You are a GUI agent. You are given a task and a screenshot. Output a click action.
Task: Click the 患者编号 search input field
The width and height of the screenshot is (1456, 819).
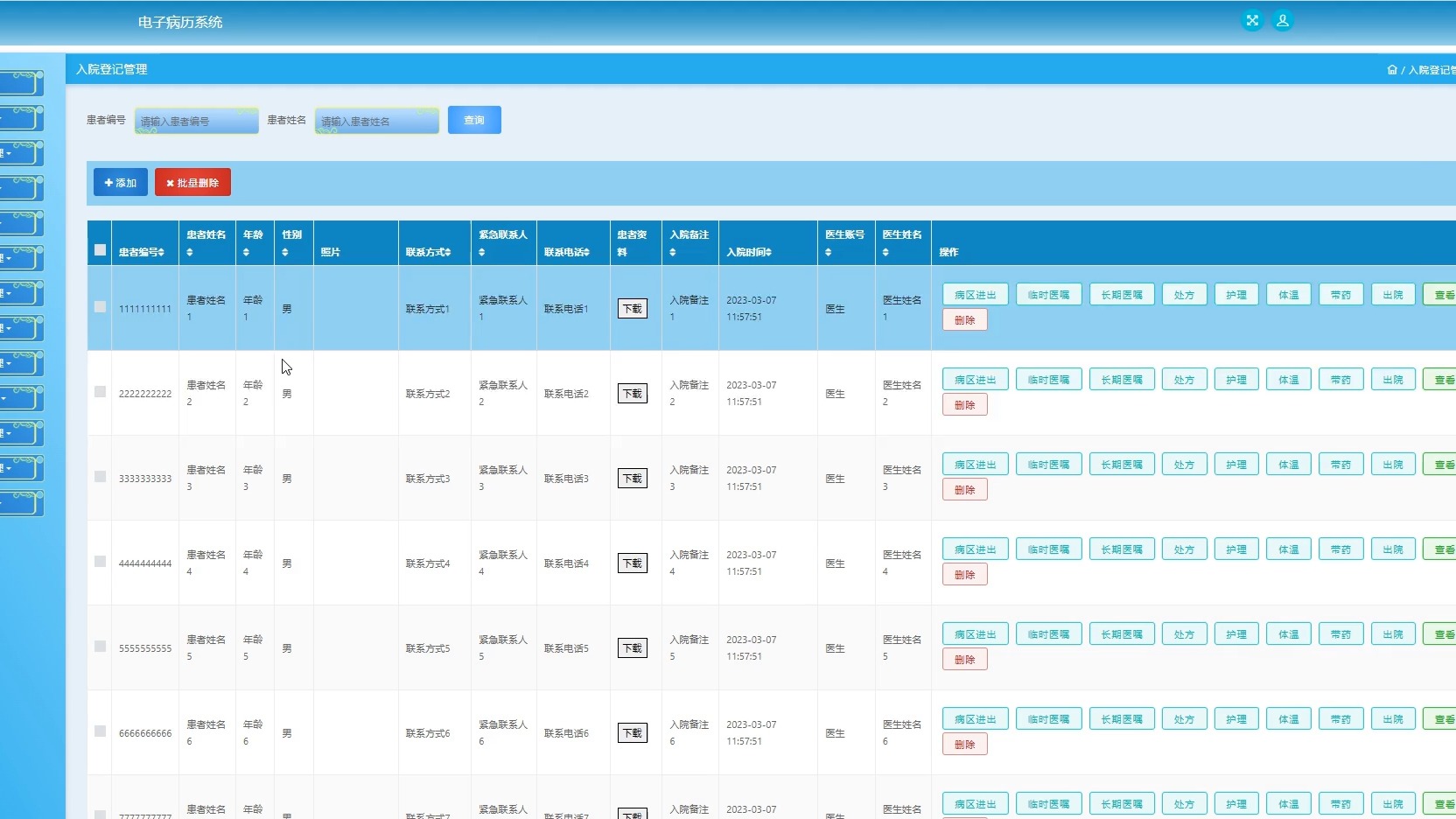[x=197, y=122]
